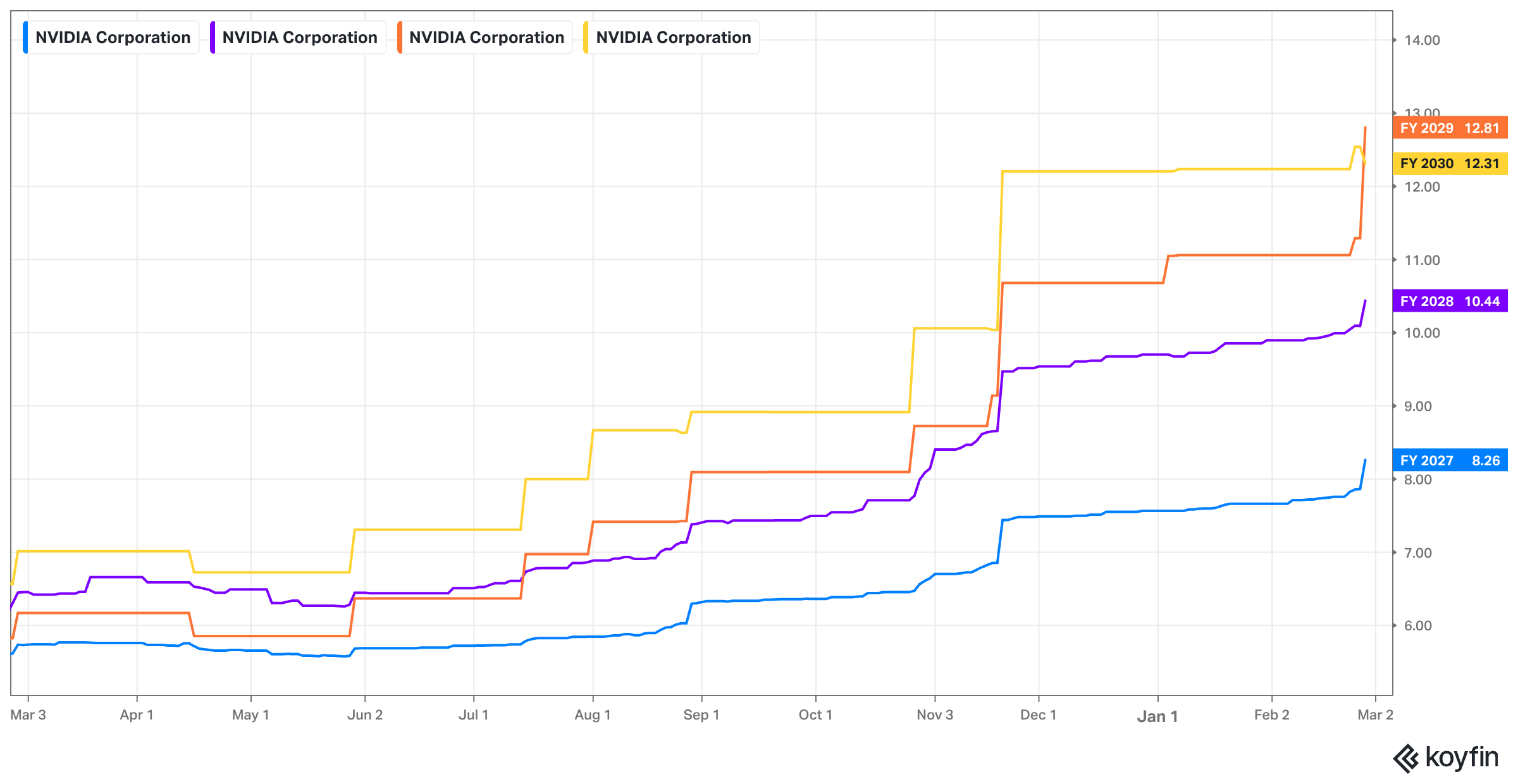This screenshot has height=784, width=1518.
Task: Click the 6.00 y-axis tick label
Action: coord(1418,626)
